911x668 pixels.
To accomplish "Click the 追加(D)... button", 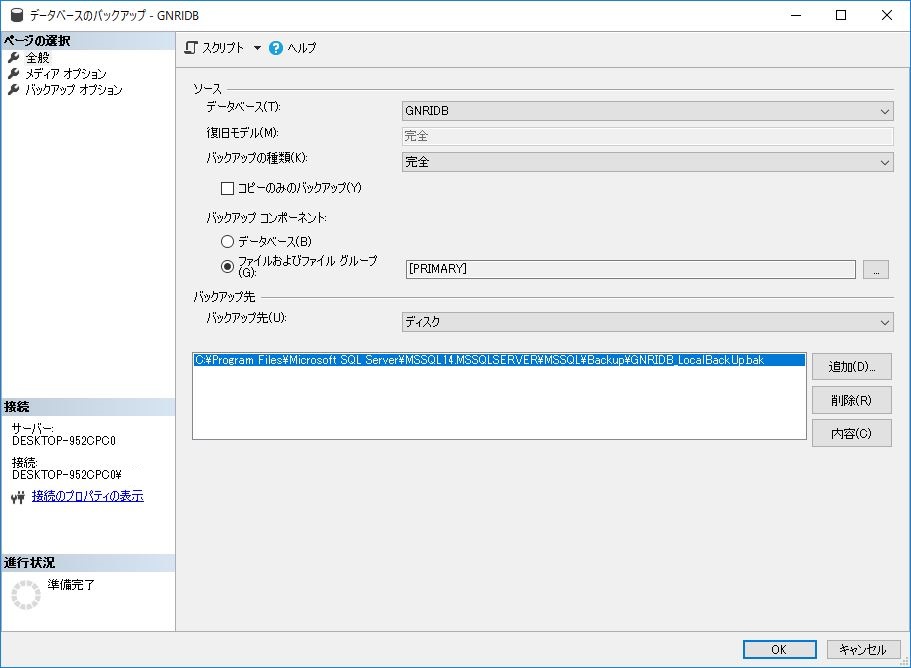I will tap(851, 367).
